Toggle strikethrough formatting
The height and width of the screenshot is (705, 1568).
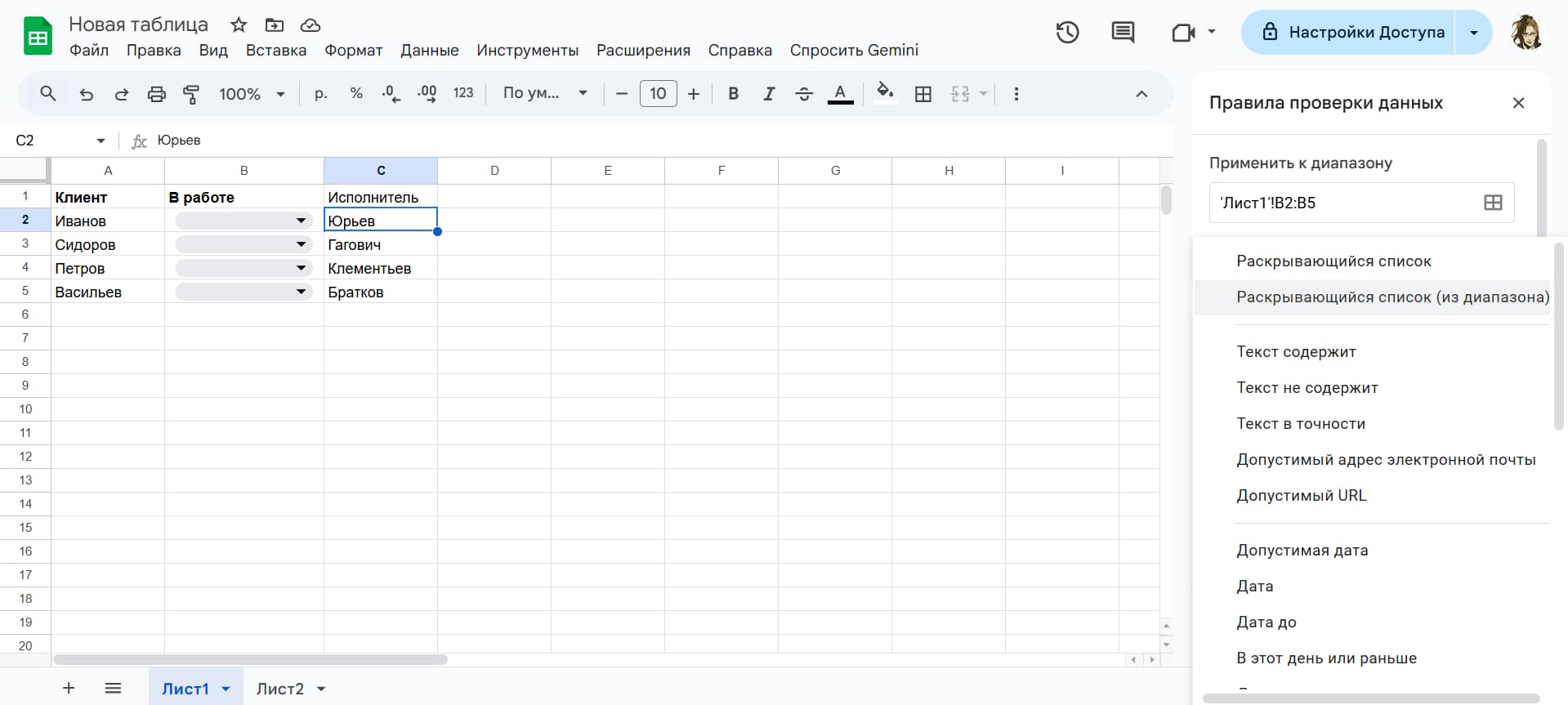point(804,94)
